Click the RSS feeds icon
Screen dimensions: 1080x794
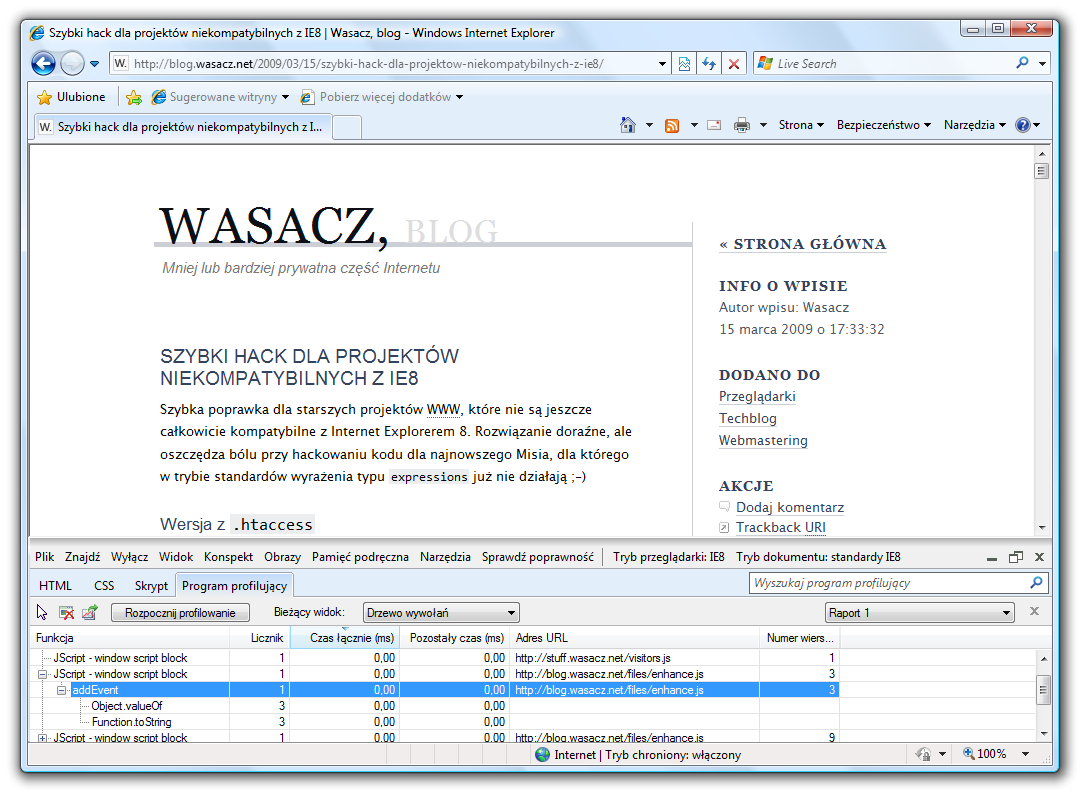click(x=672, y=125)
